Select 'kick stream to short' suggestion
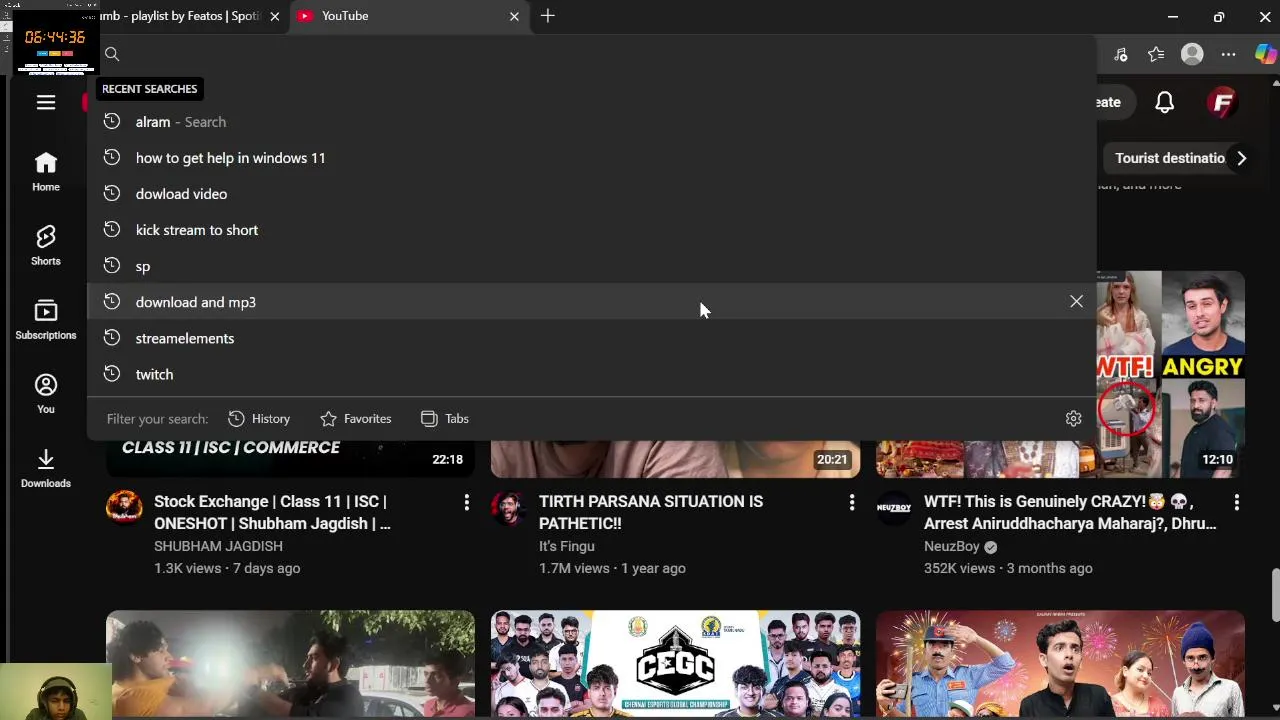Screen dimensions: 1280x720 point(592,230)
